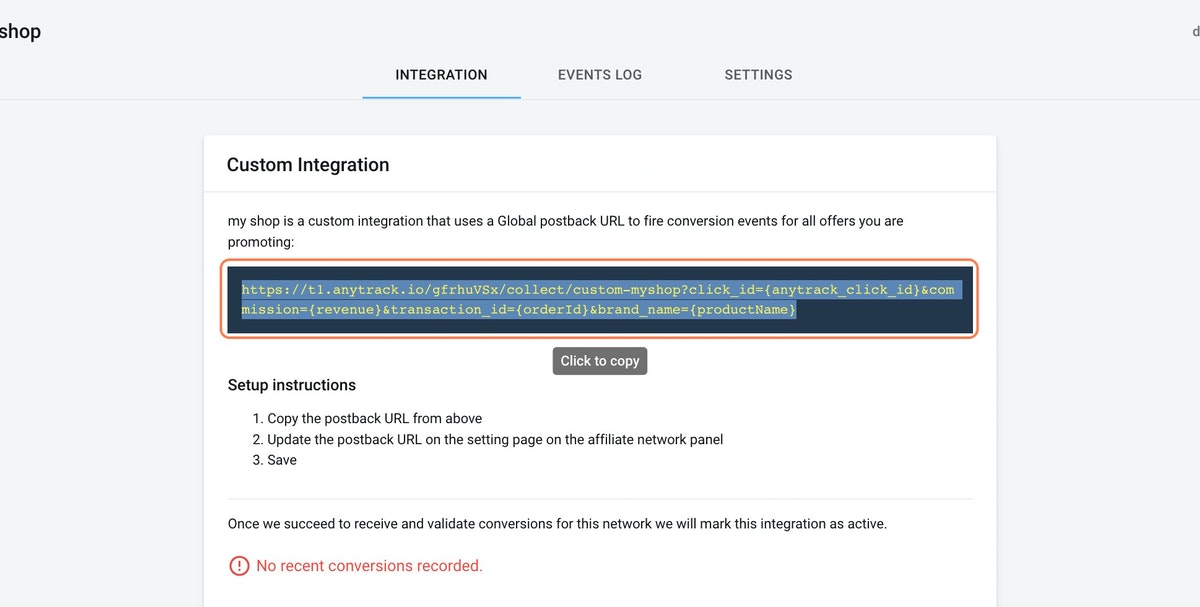Click the 'Save' instruction step
The image size is (1200, 607).
coord(282,460)
